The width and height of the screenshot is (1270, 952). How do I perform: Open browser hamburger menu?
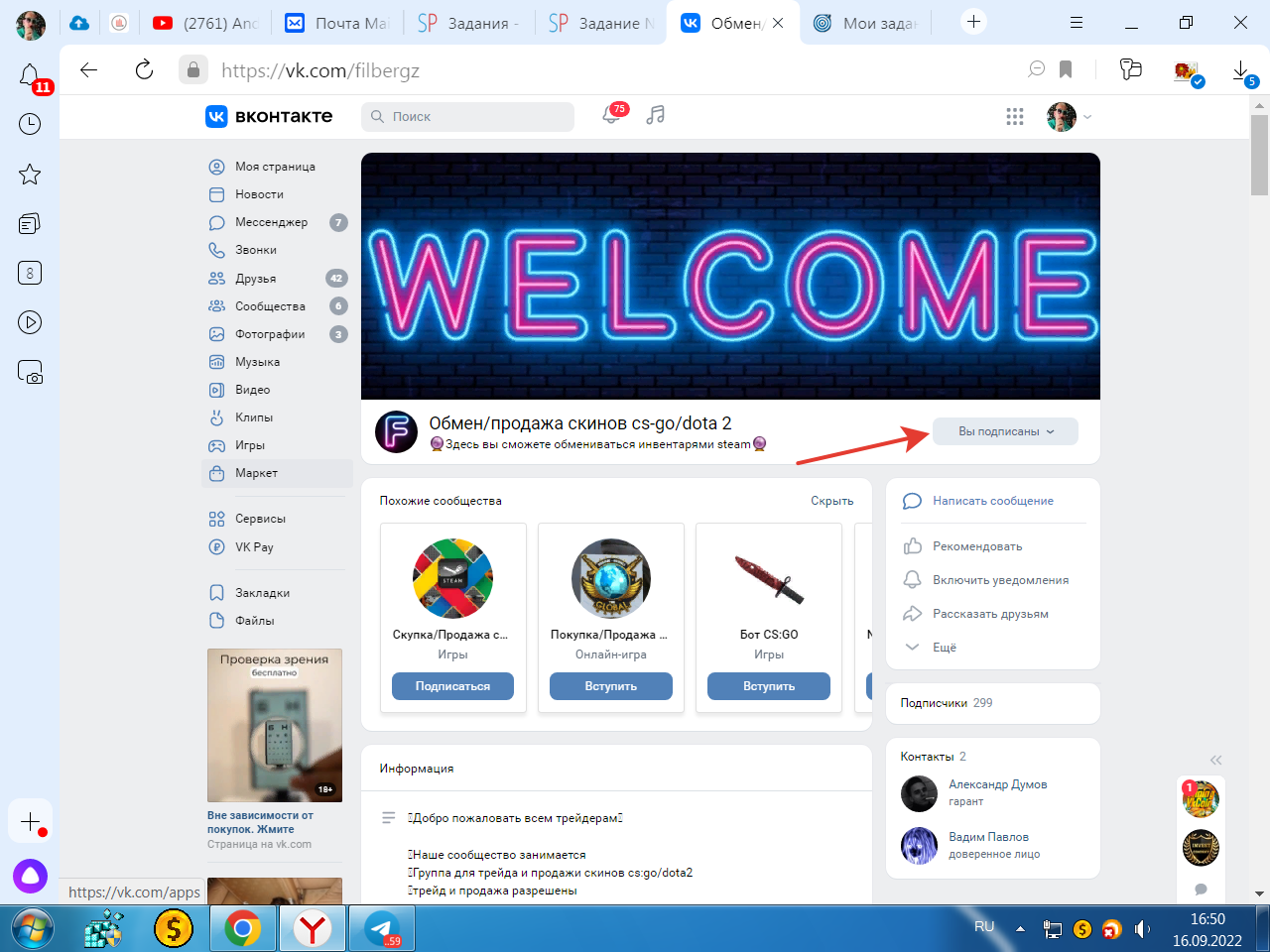click(x=1077, y=22)
